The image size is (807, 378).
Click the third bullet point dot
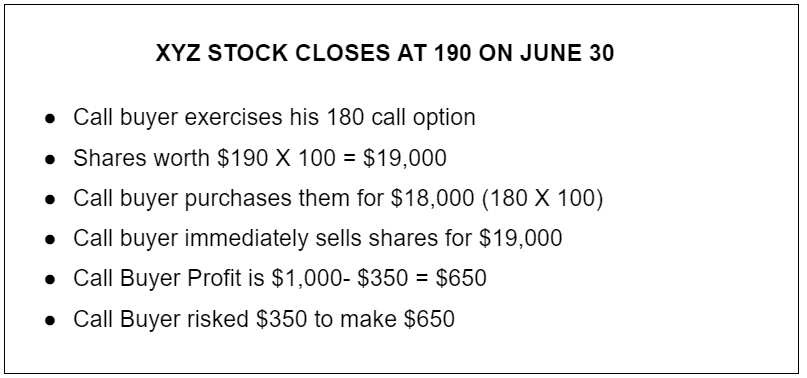point(50,199)
